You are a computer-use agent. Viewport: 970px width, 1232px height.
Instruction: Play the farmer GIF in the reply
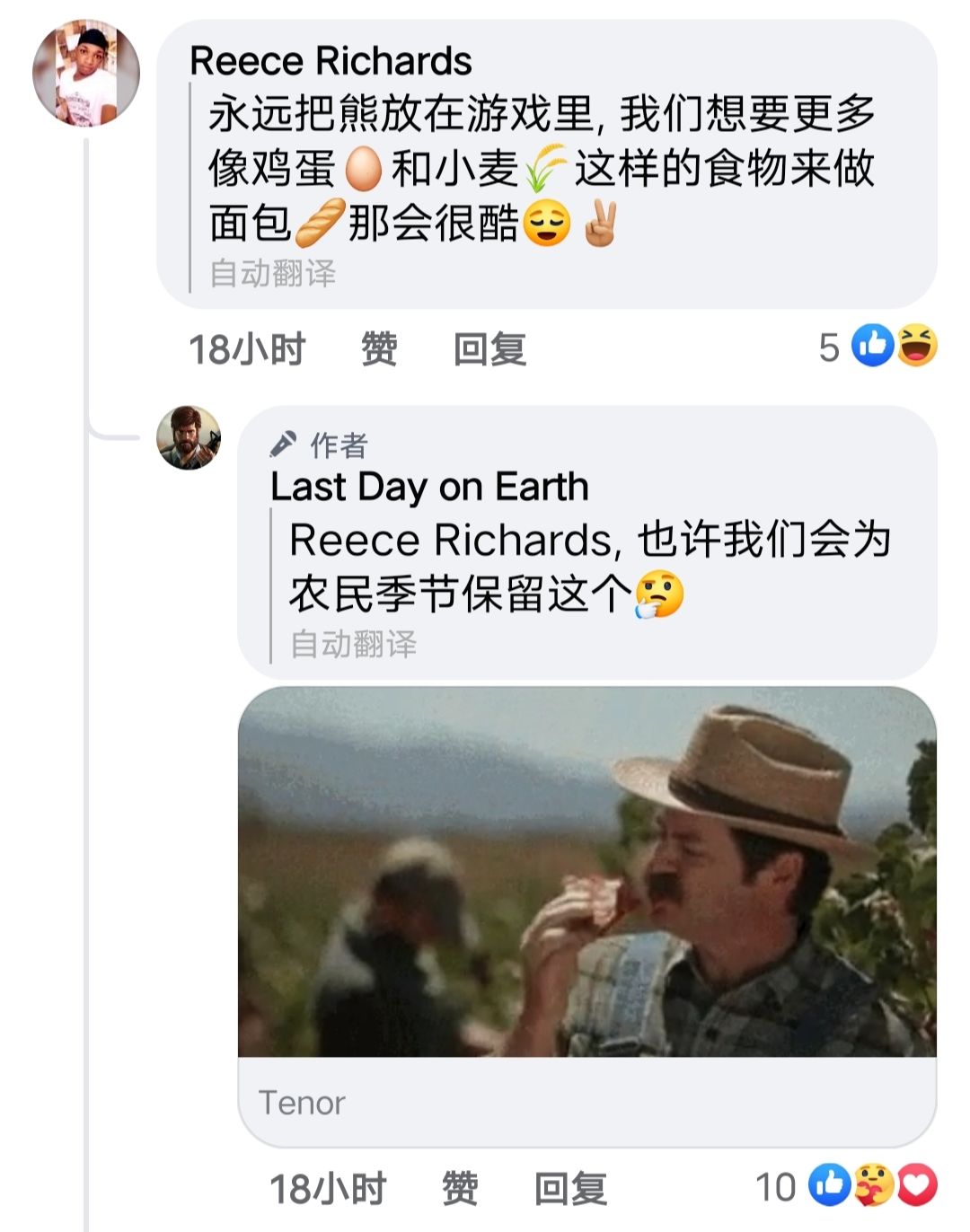(x=586, y=872)
